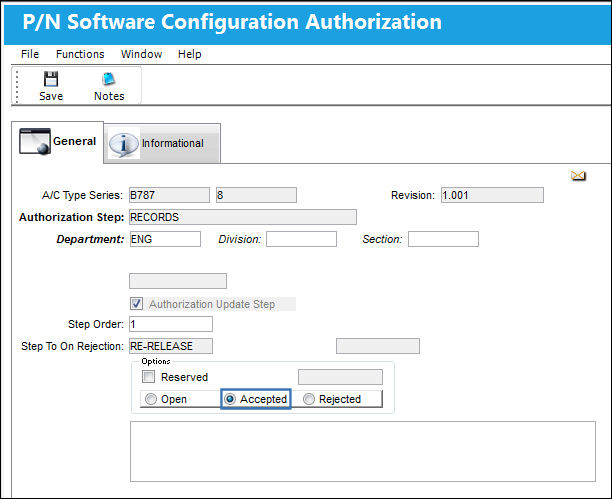The height and width of the screenshot is (499, 612).
Task: Click the Step Order input field
Action: [x=171, y=324]
